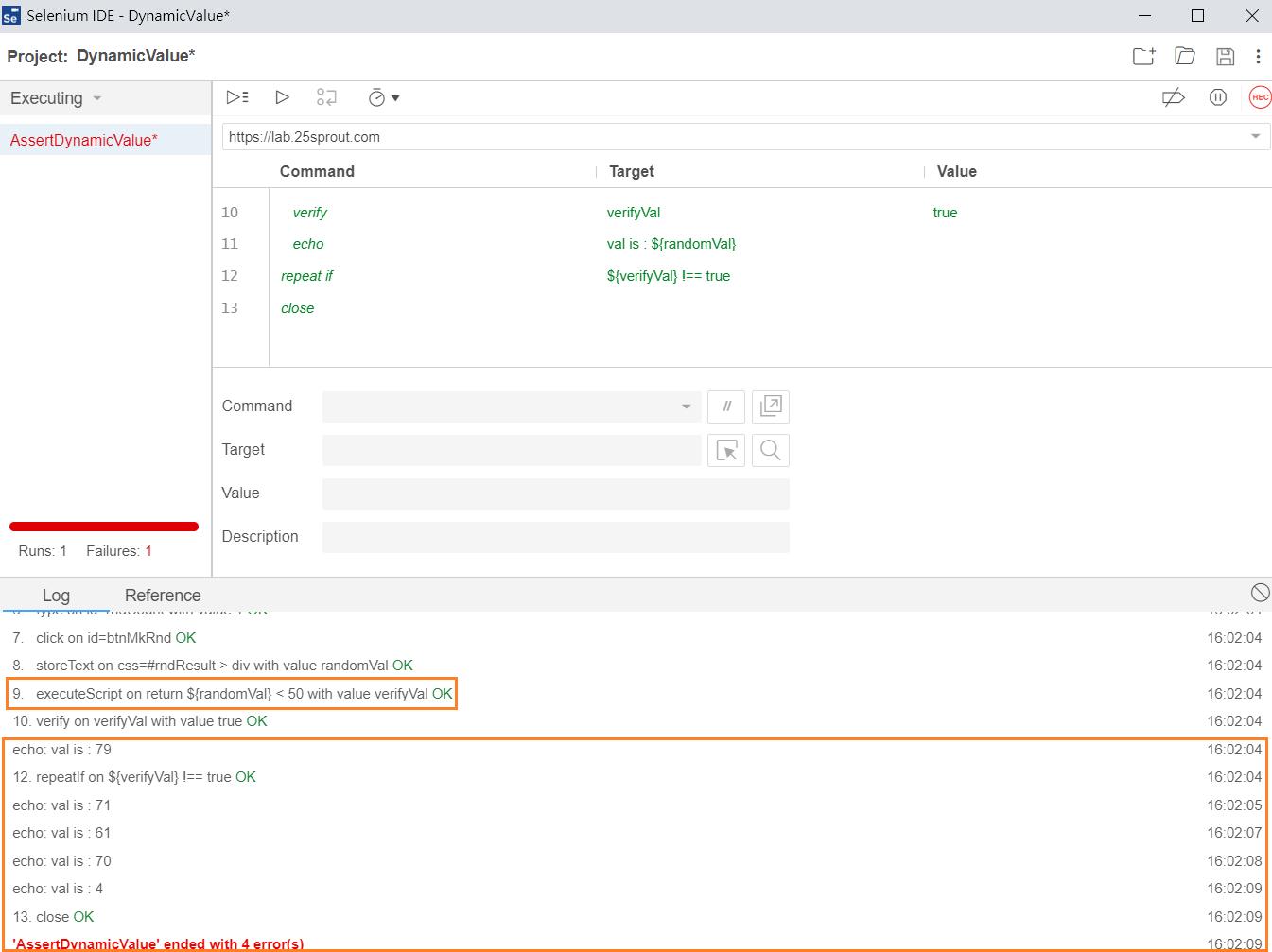Create a new project

coord(1144,56)
